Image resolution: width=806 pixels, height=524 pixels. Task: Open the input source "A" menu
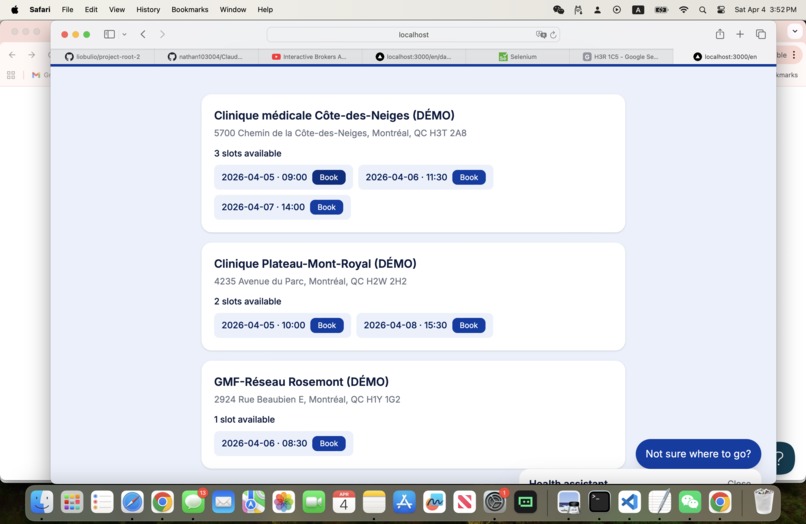click(638, 9)
